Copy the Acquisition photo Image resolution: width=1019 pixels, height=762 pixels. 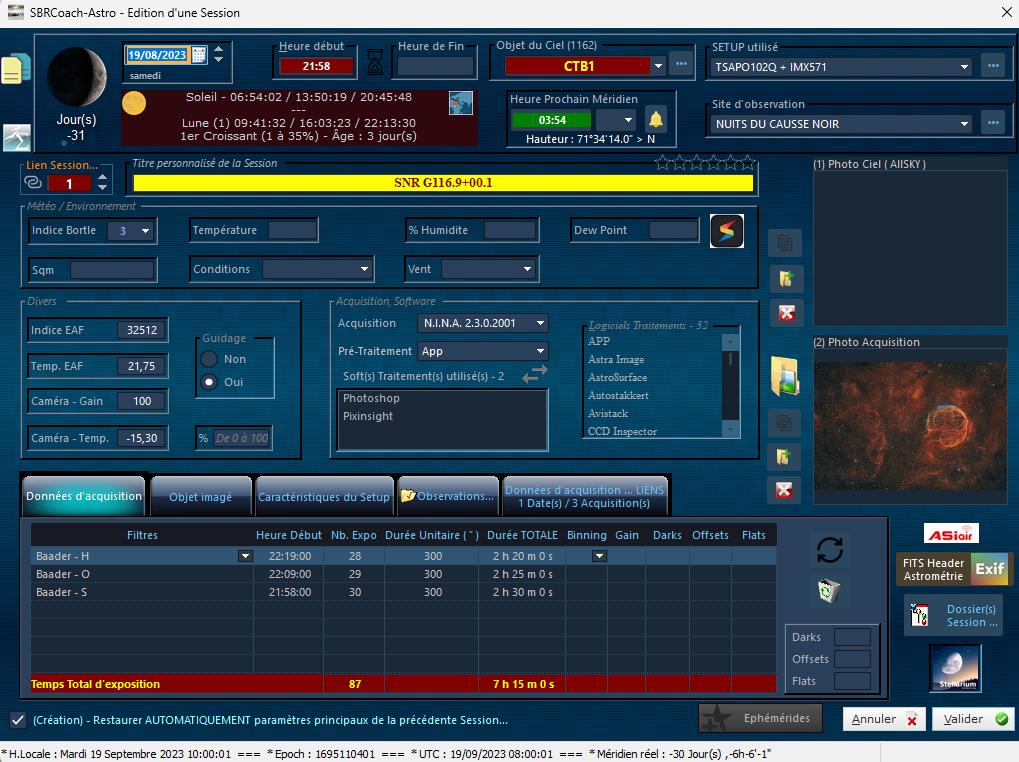pyautogui.click(x=784, y=424)
